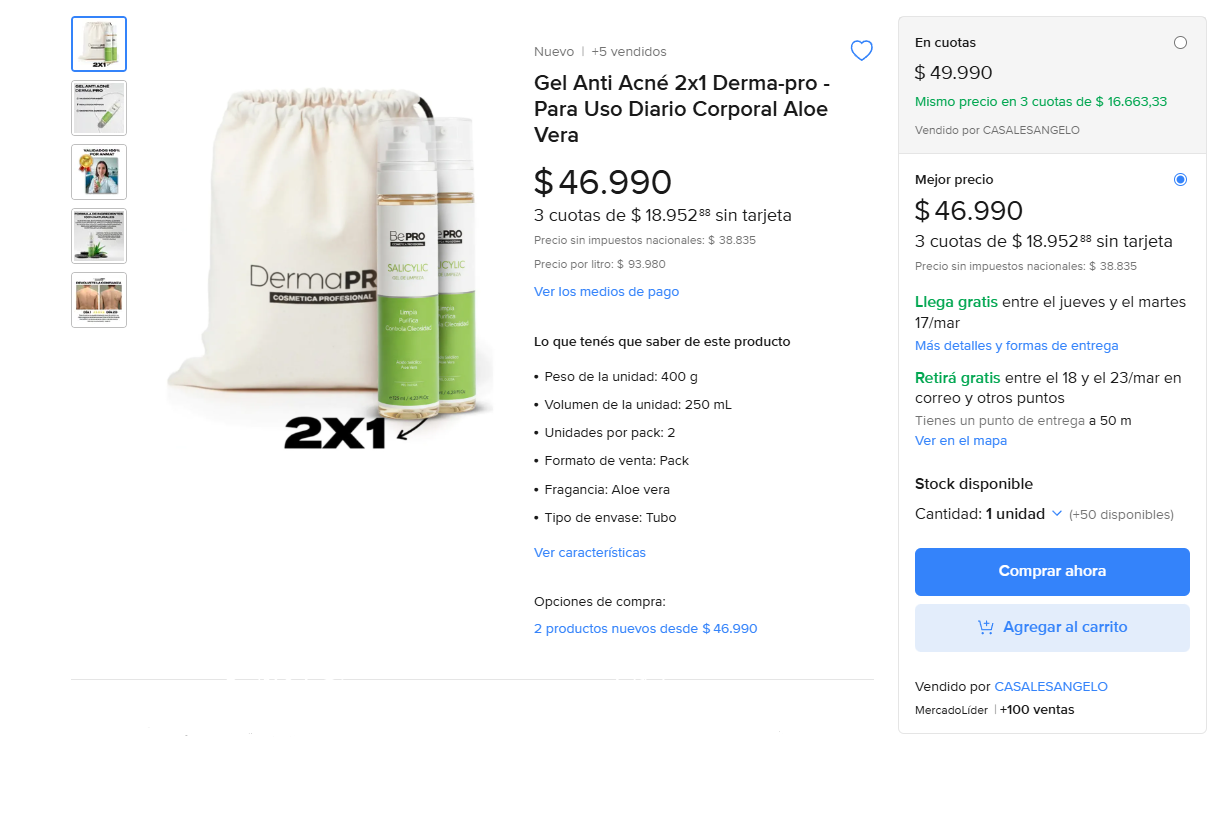The height and width of the screenshot is (830, 1215).
Task: Expand Ver características link
Action: (590, 553)
